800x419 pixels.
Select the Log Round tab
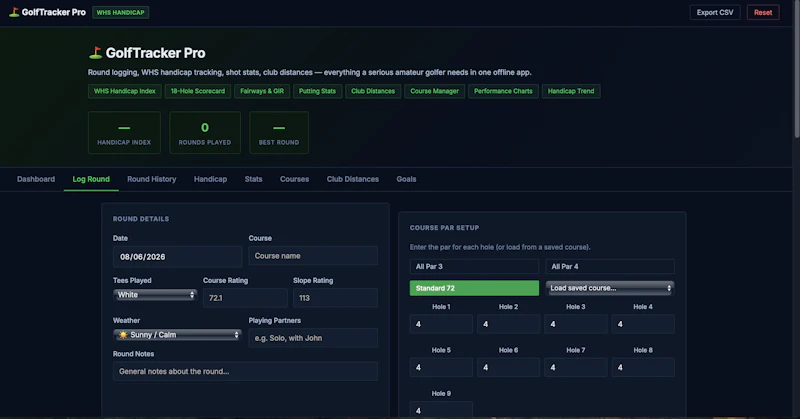click(x=91, y=179)
